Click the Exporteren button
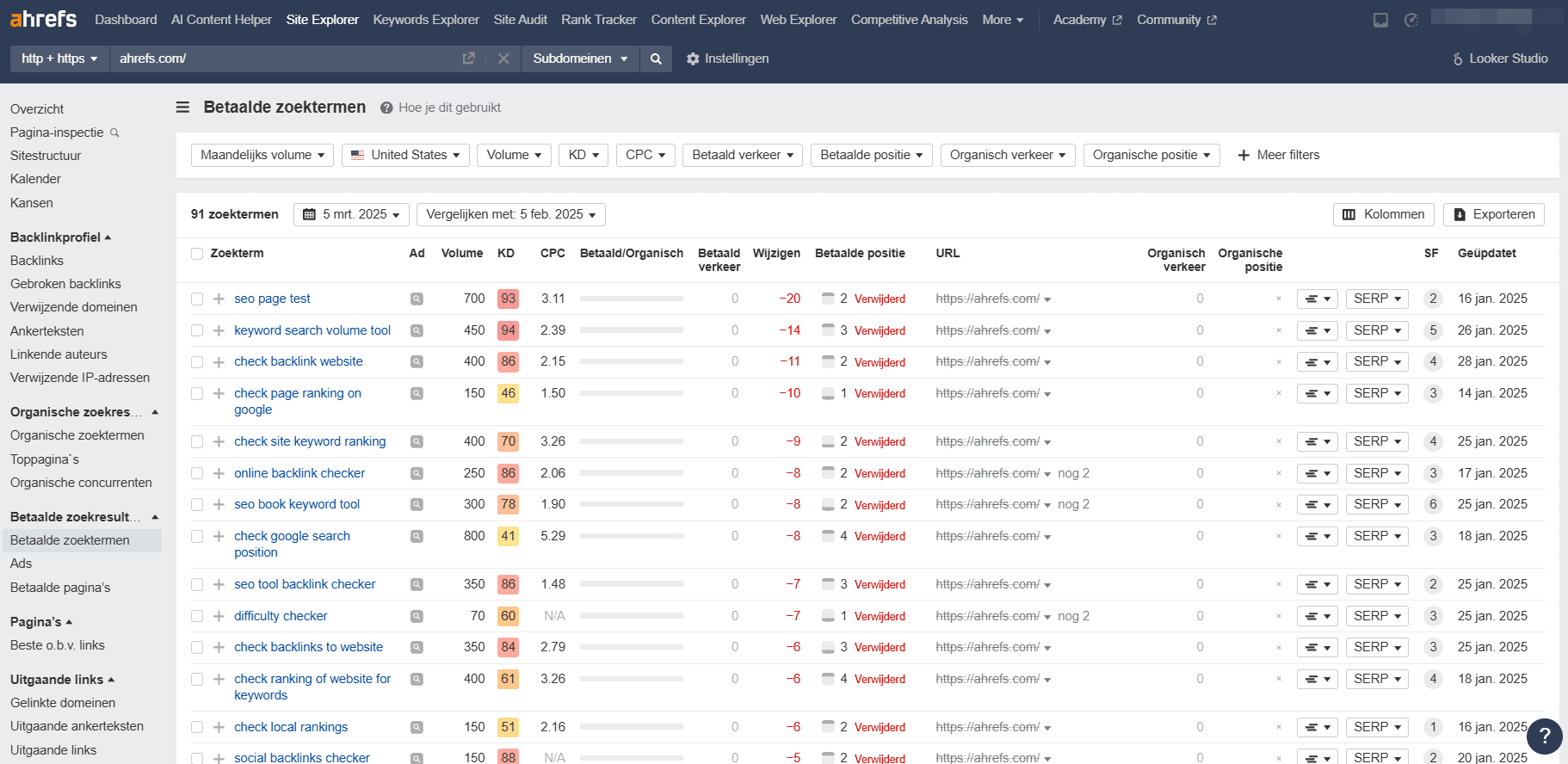This screenshot has width=1568, height=764. pyautogui.click(x=1494, y=214)
